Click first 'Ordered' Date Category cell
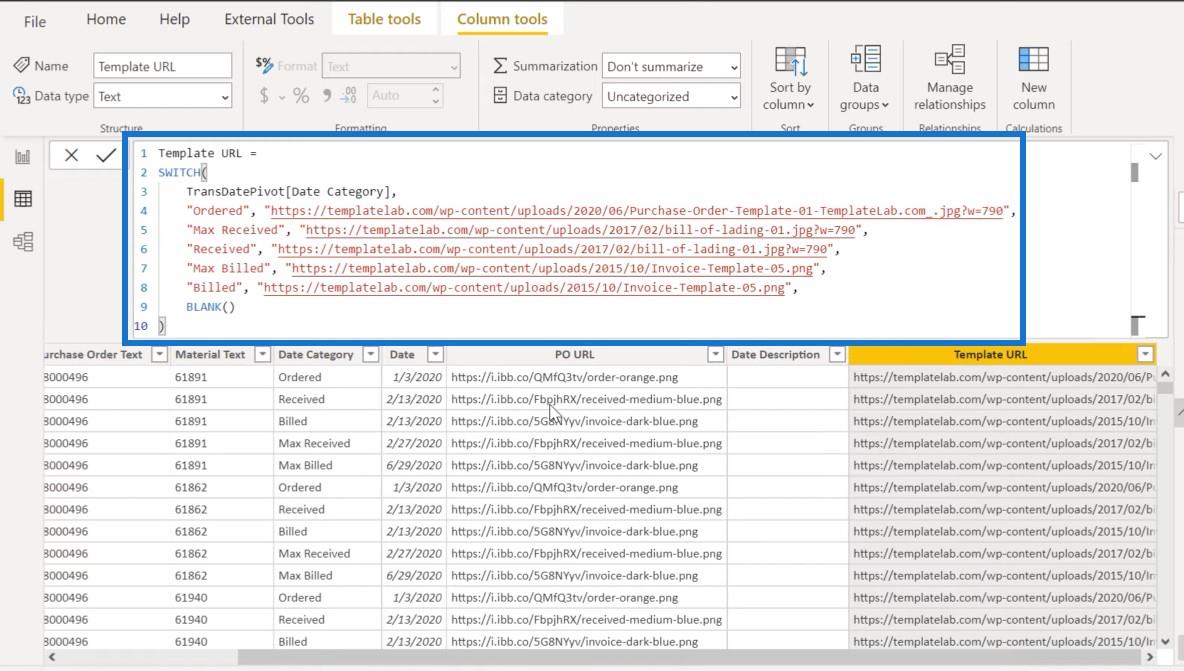 pos(327,377)
